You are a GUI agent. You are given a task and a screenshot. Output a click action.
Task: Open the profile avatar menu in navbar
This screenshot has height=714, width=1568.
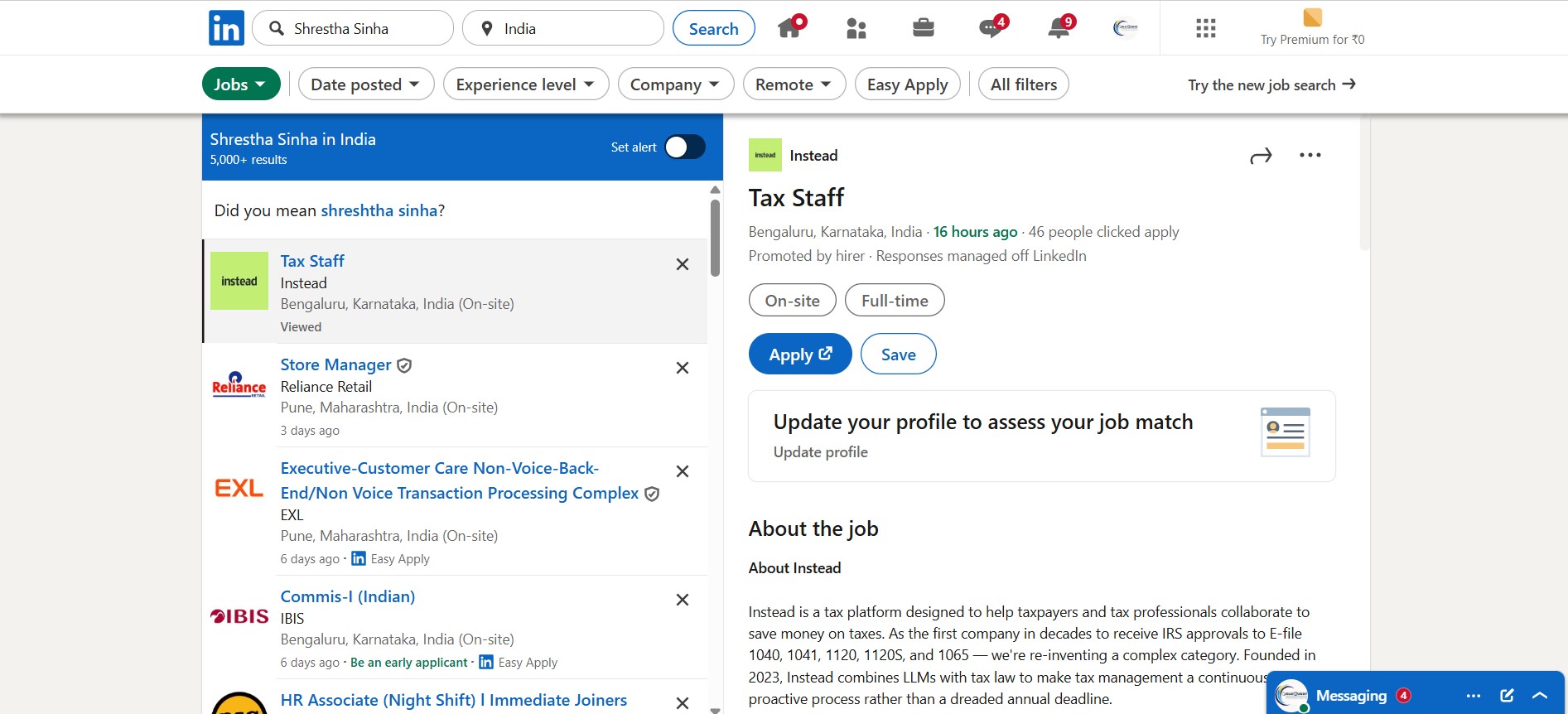coord(1126,28)
